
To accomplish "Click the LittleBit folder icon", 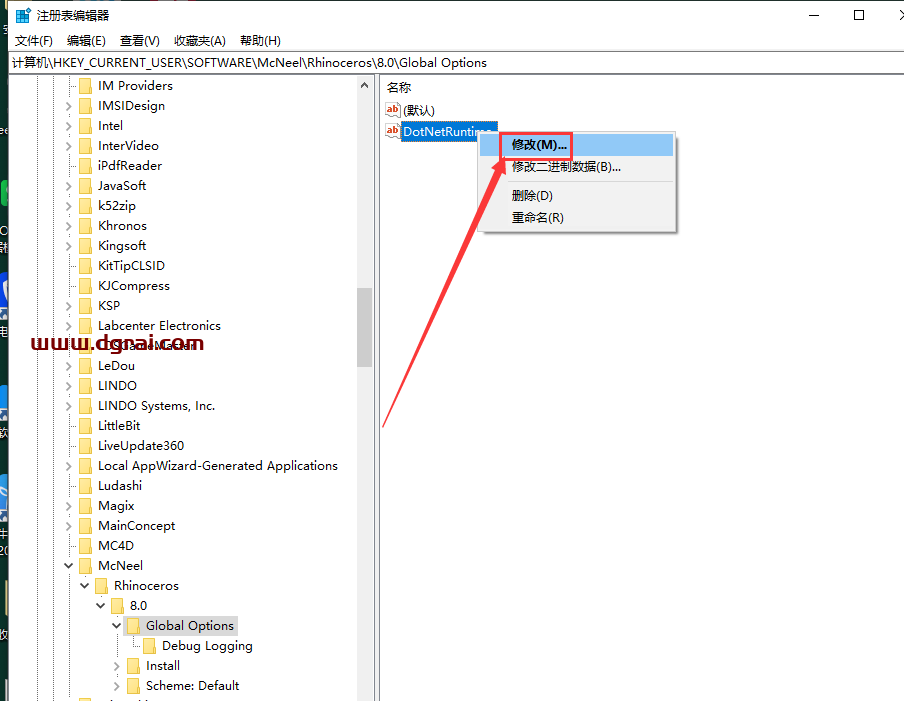I will pos(85,425).
